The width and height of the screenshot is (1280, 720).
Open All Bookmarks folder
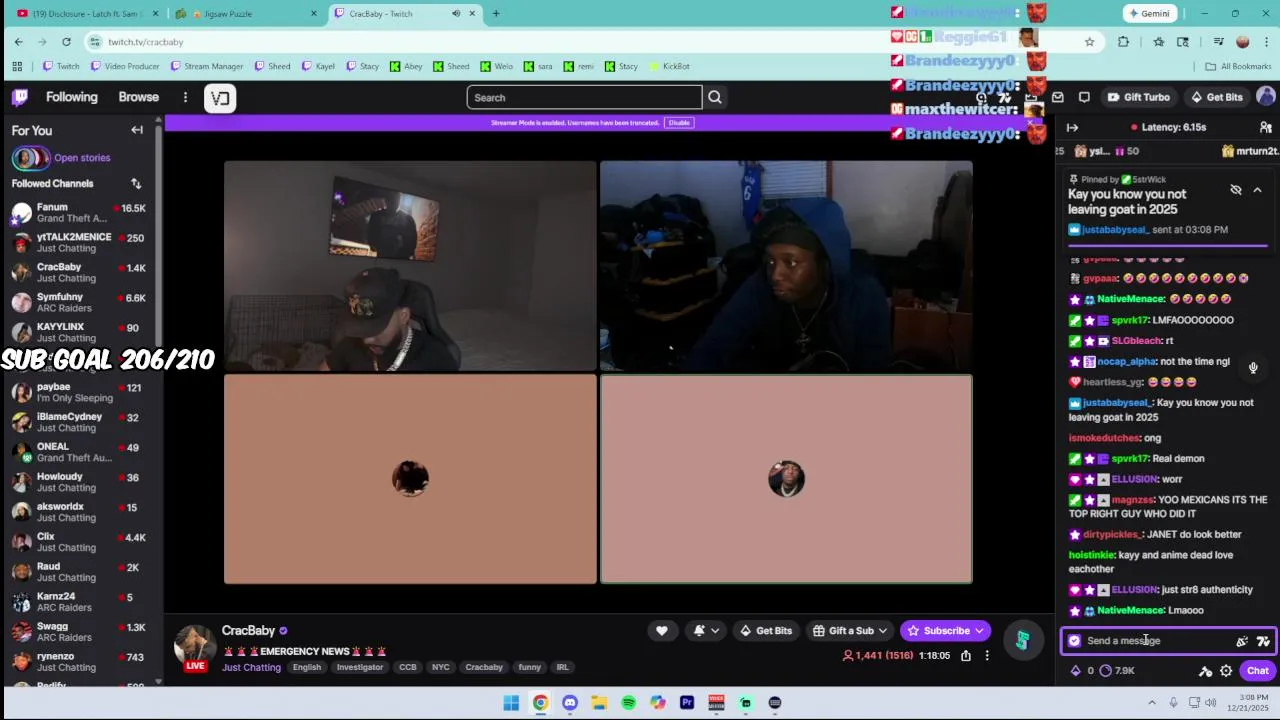(x=1238, y=66)
